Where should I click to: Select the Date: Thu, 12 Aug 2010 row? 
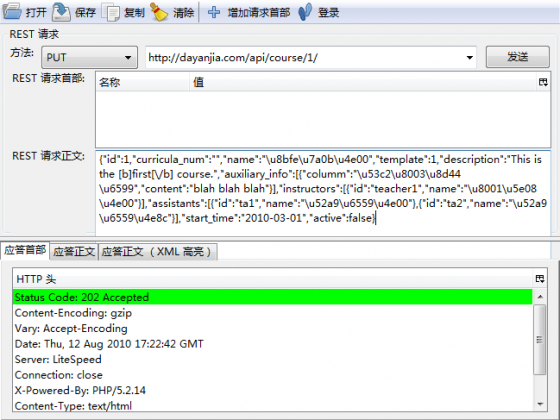pos(272,344)
